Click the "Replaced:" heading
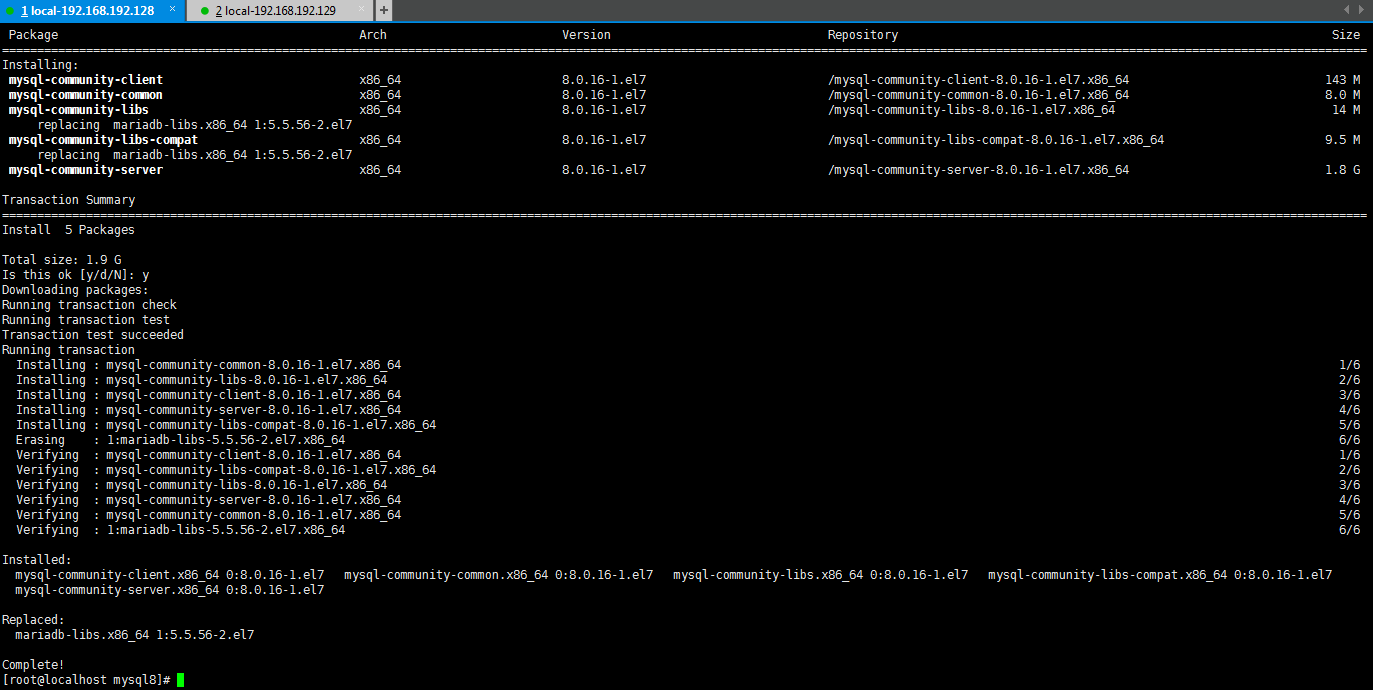The height and width of the screenshot is (690, 1373). pos(33,620)
